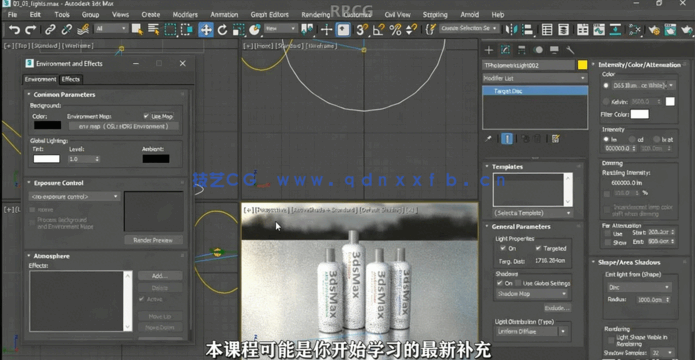Image resolution: width=695 pixels, height=360 pixels.
Task: Click the Pin Stack icon below the modifier stack
Action: [488, 139]
